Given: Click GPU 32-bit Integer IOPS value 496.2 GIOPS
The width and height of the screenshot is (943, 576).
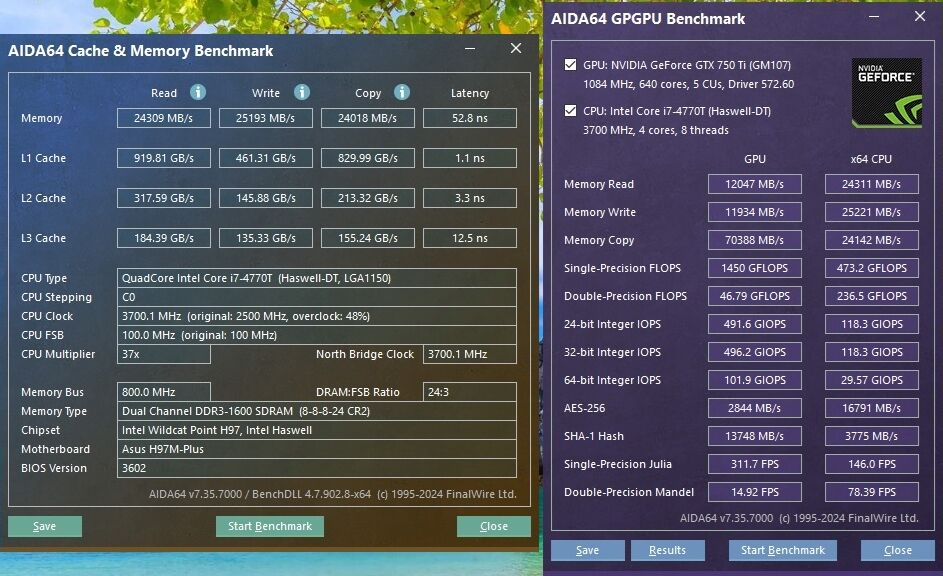Looking at the screenshot, I should 755,352.
